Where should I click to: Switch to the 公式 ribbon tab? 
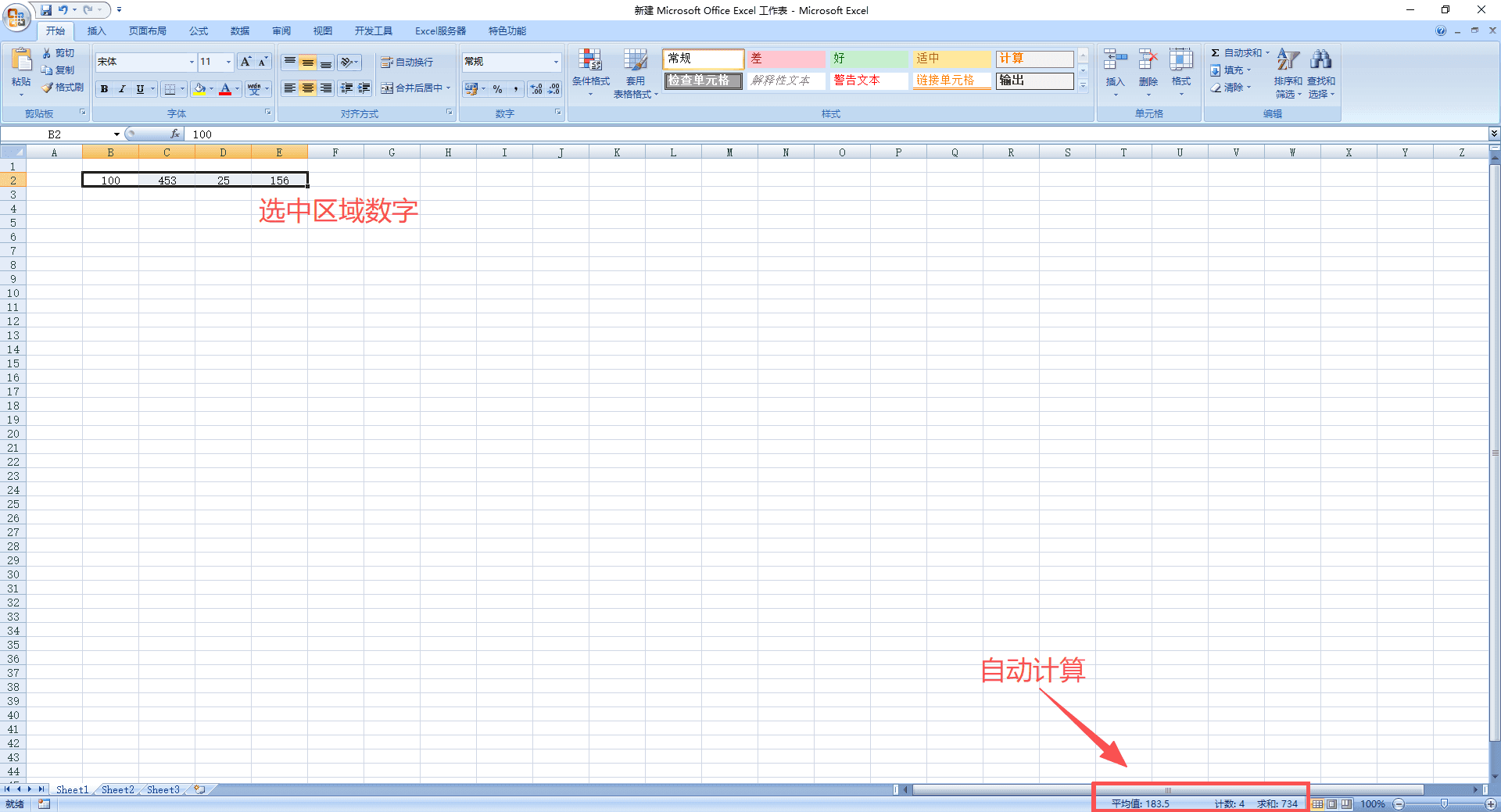[x=199, y=31]
